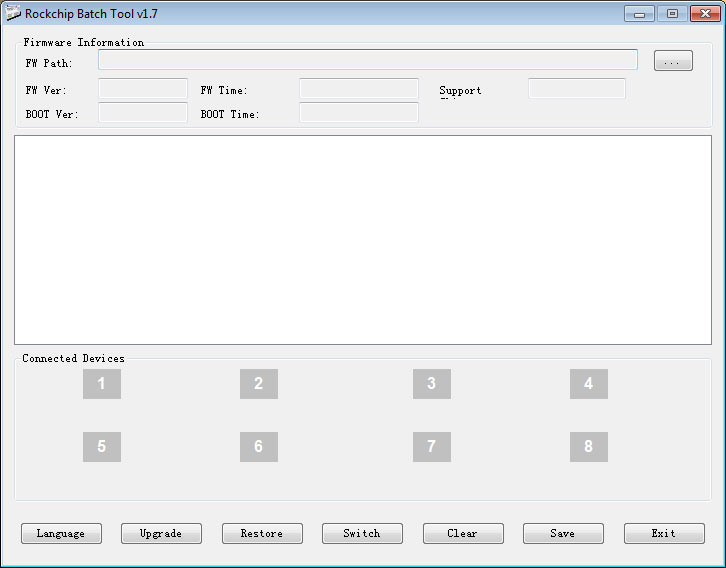Click device slot indicator 1

(x=102, y=384)
